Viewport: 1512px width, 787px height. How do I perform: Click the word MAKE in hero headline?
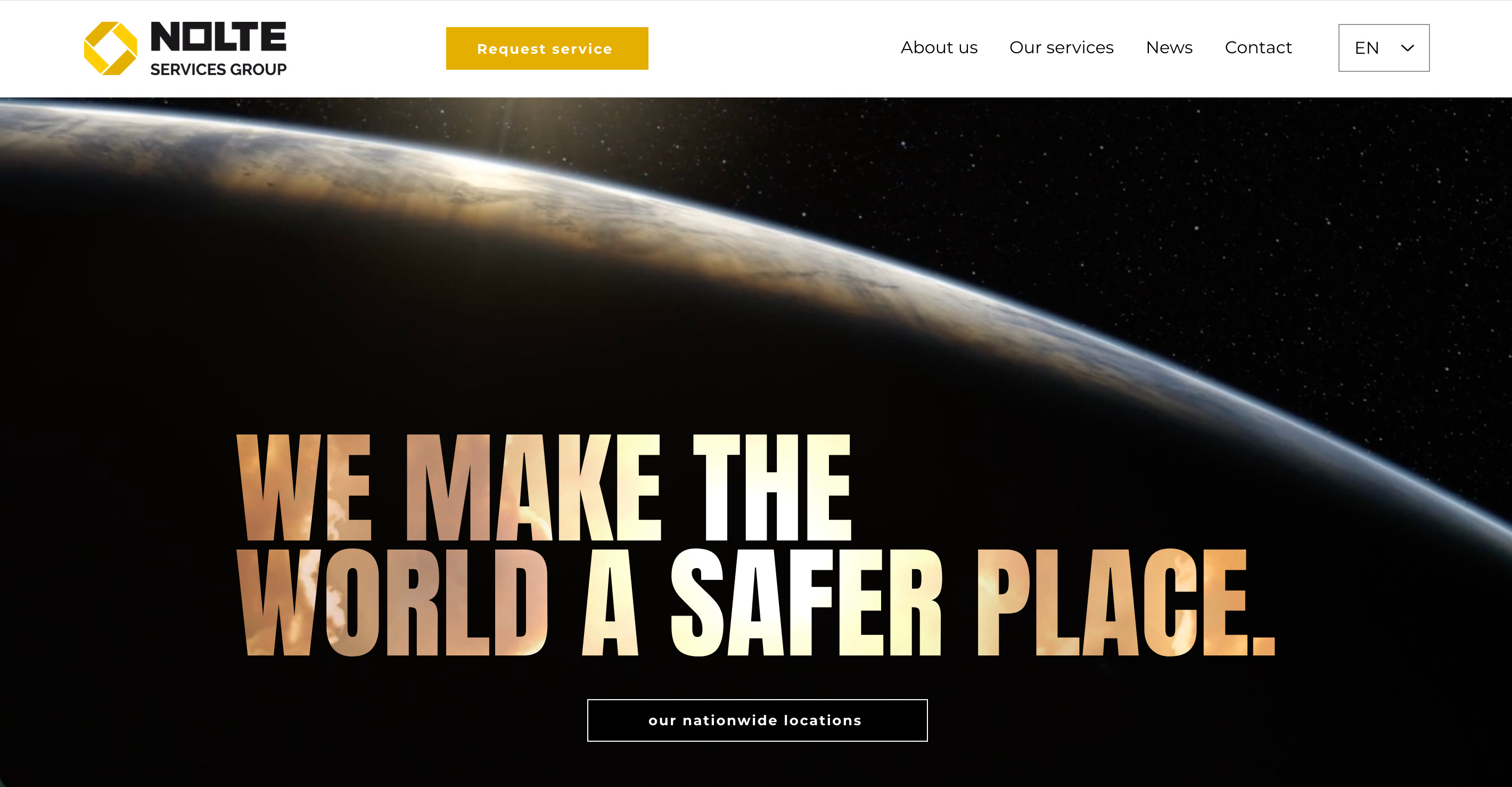pos(533,487)
